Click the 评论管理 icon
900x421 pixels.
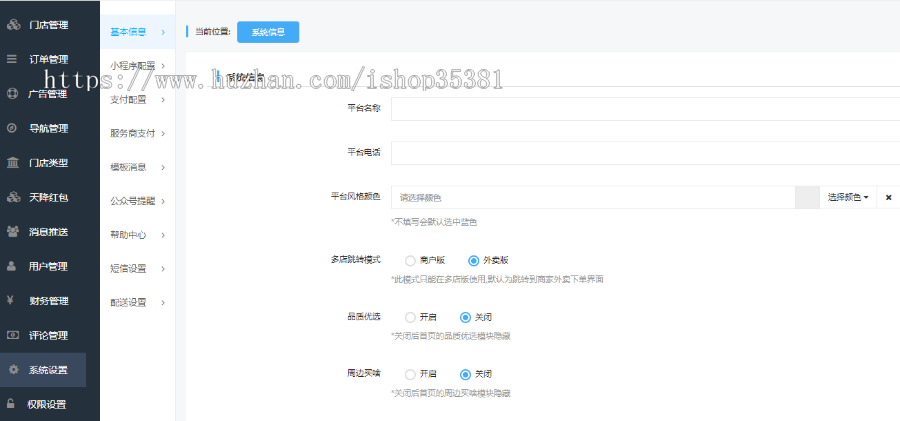coord(13,335)
